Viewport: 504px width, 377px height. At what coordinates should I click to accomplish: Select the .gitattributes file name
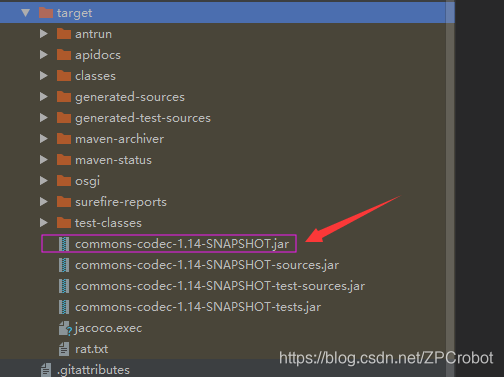click(93, 370)
